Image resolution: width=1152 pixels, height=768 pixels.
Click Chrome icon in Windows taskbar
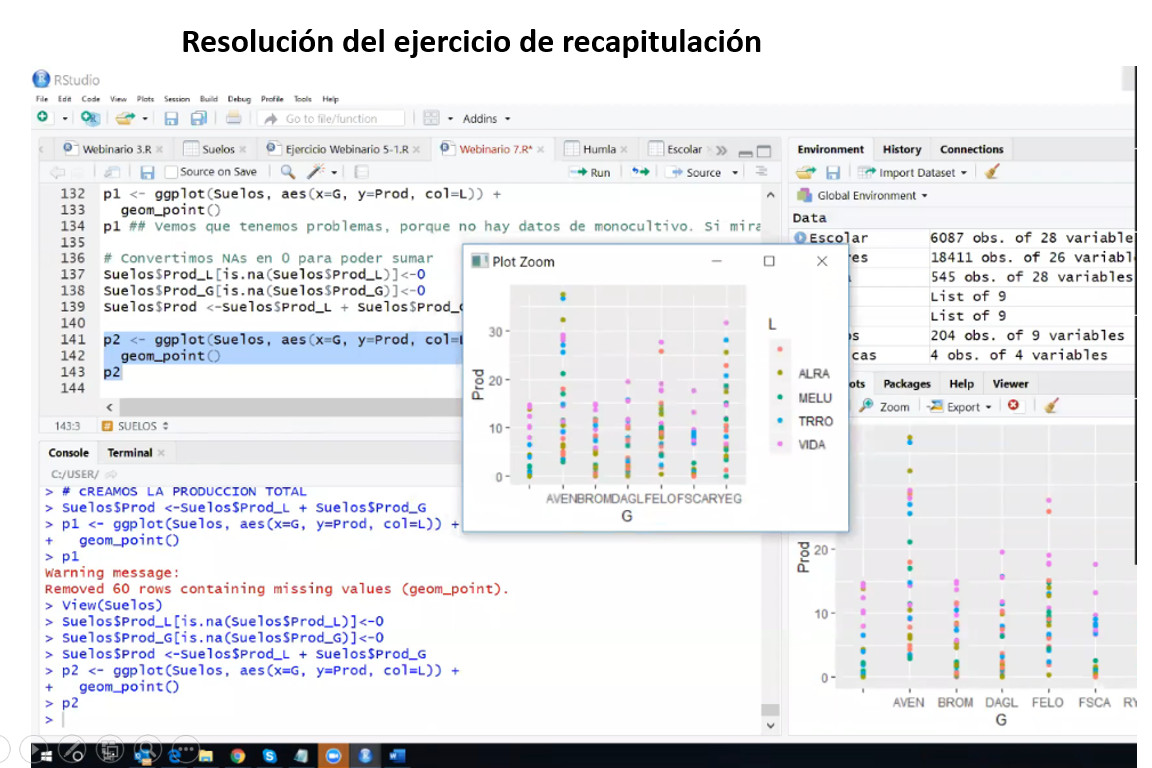238,756
